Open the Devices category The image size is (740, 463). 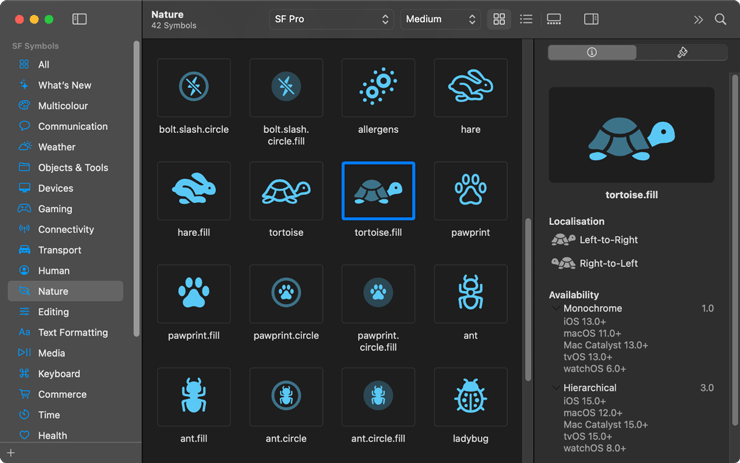click(66, 188)
